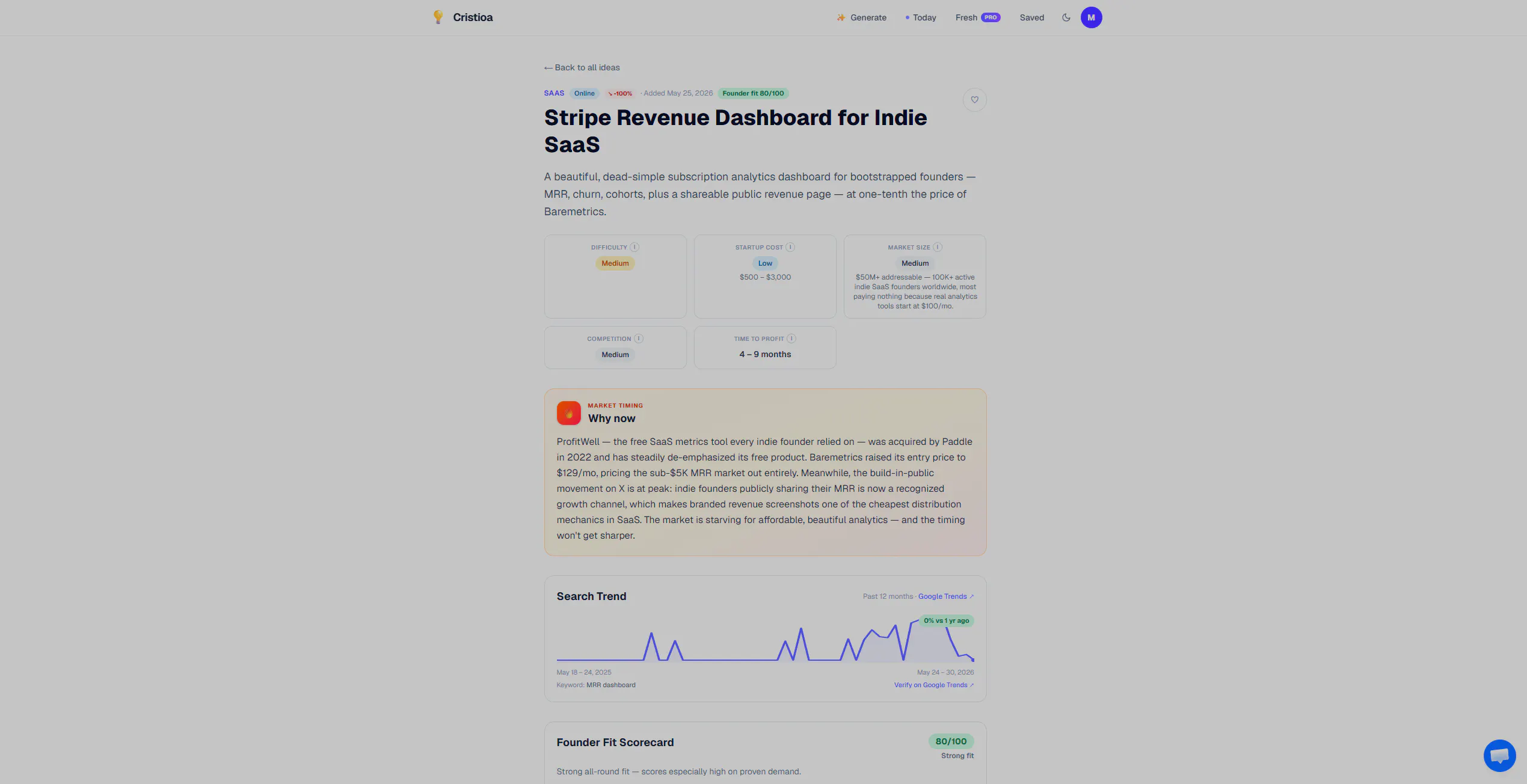Open the Google Trends link
Image resolution: width=1527 pixels, height=784 pixels.
coord(945,596)
